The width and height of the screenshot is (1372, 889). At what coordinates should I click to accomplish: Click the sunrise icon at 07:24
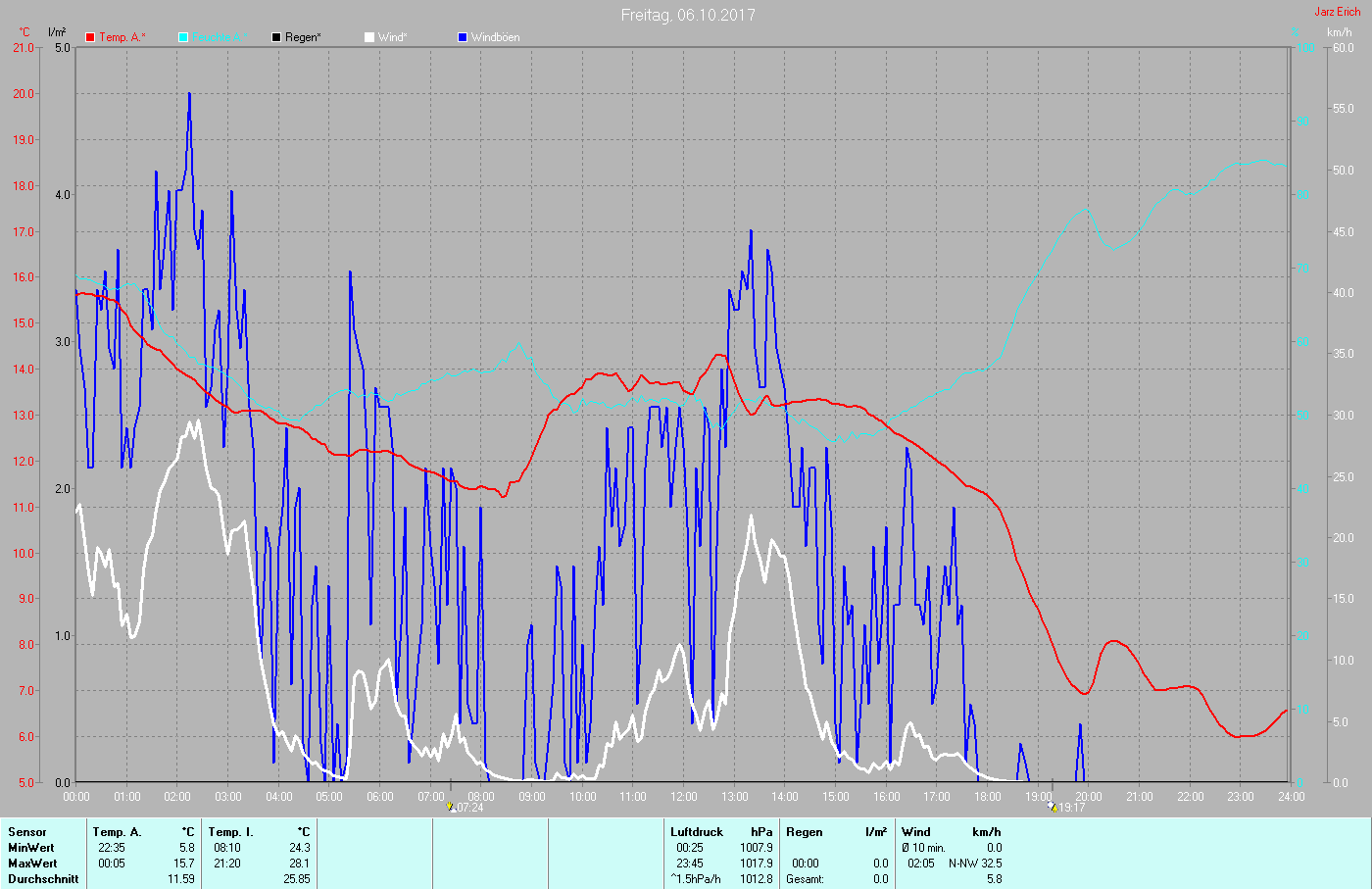pyautogui.click(x=451, y=807)
